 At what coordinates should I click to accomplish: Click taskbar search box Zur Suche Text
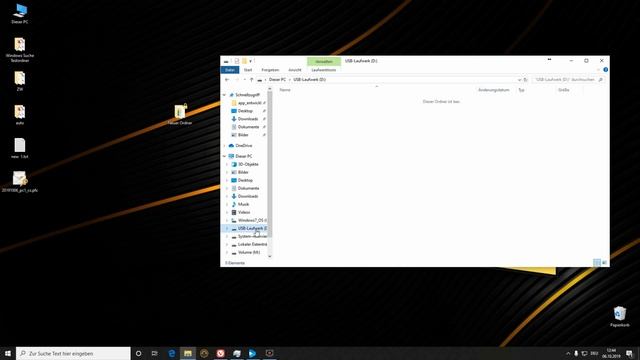click(73, 353)
